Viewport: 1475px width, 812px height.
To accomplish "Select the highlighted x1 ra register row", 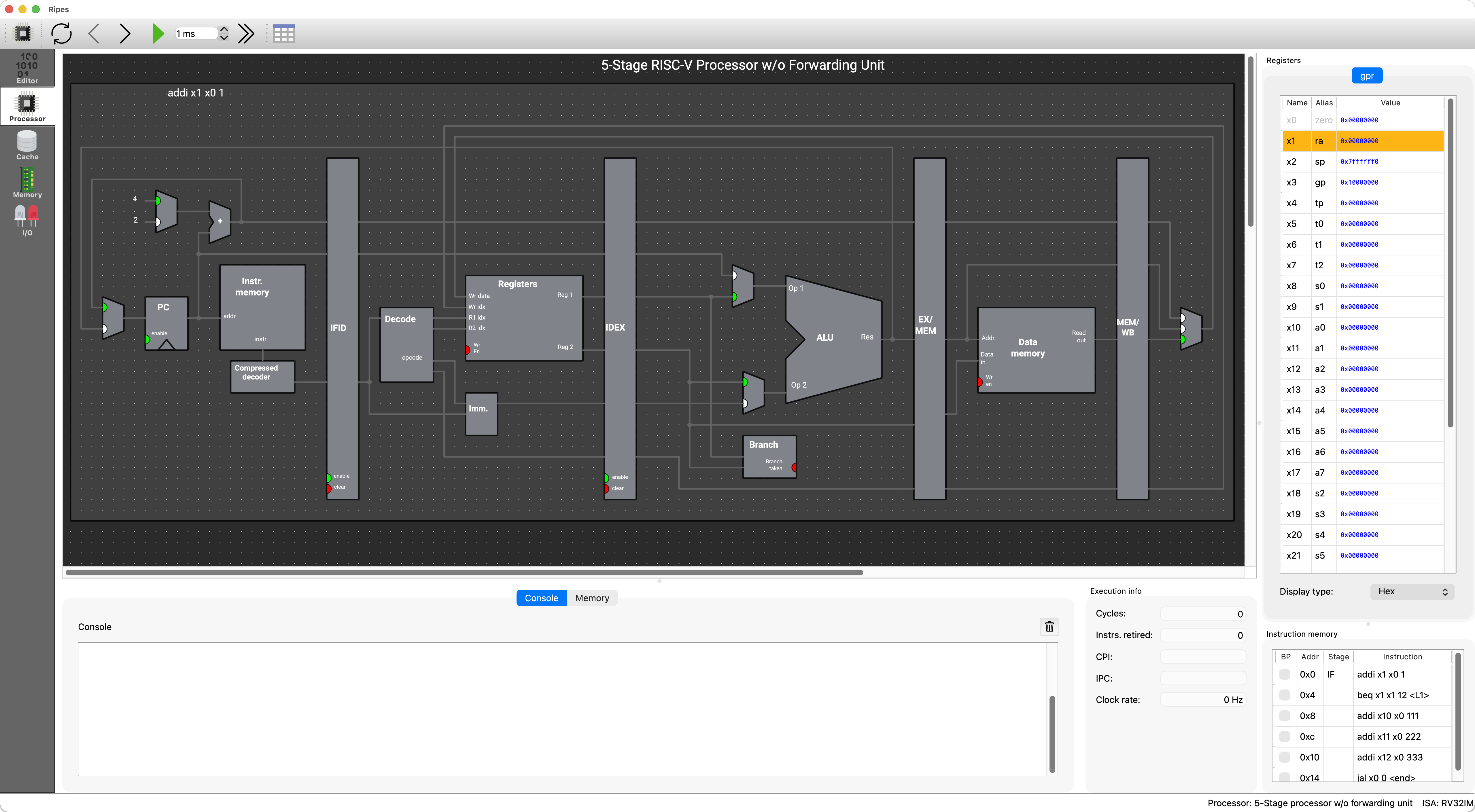I will 1363,141.
